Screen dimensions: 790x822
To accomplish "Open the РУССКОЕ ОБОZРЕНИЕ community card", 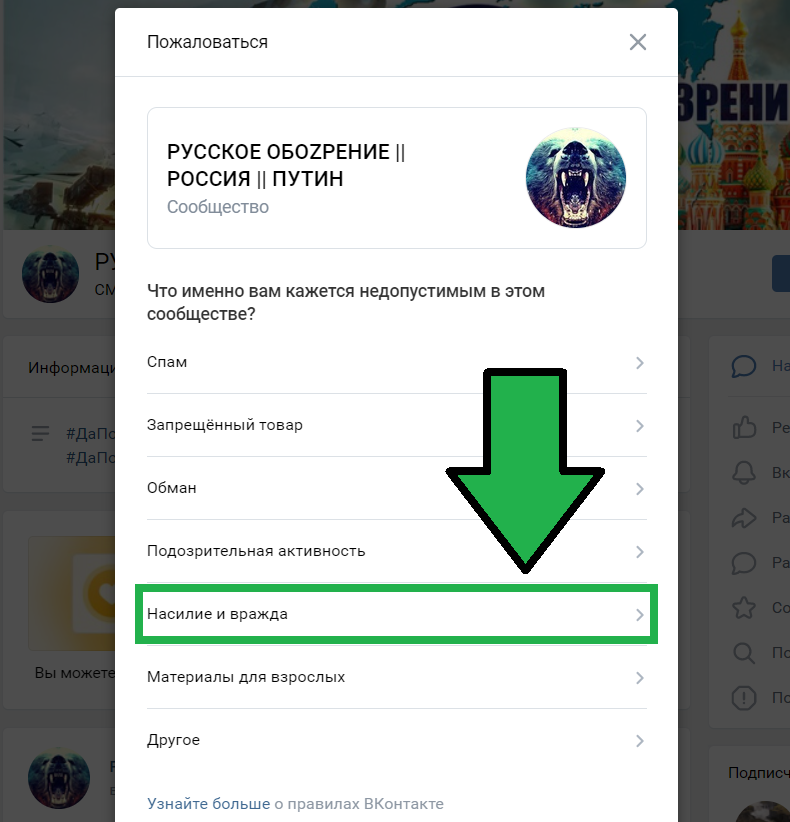I will pyautogui.click(x=396, y=178).
